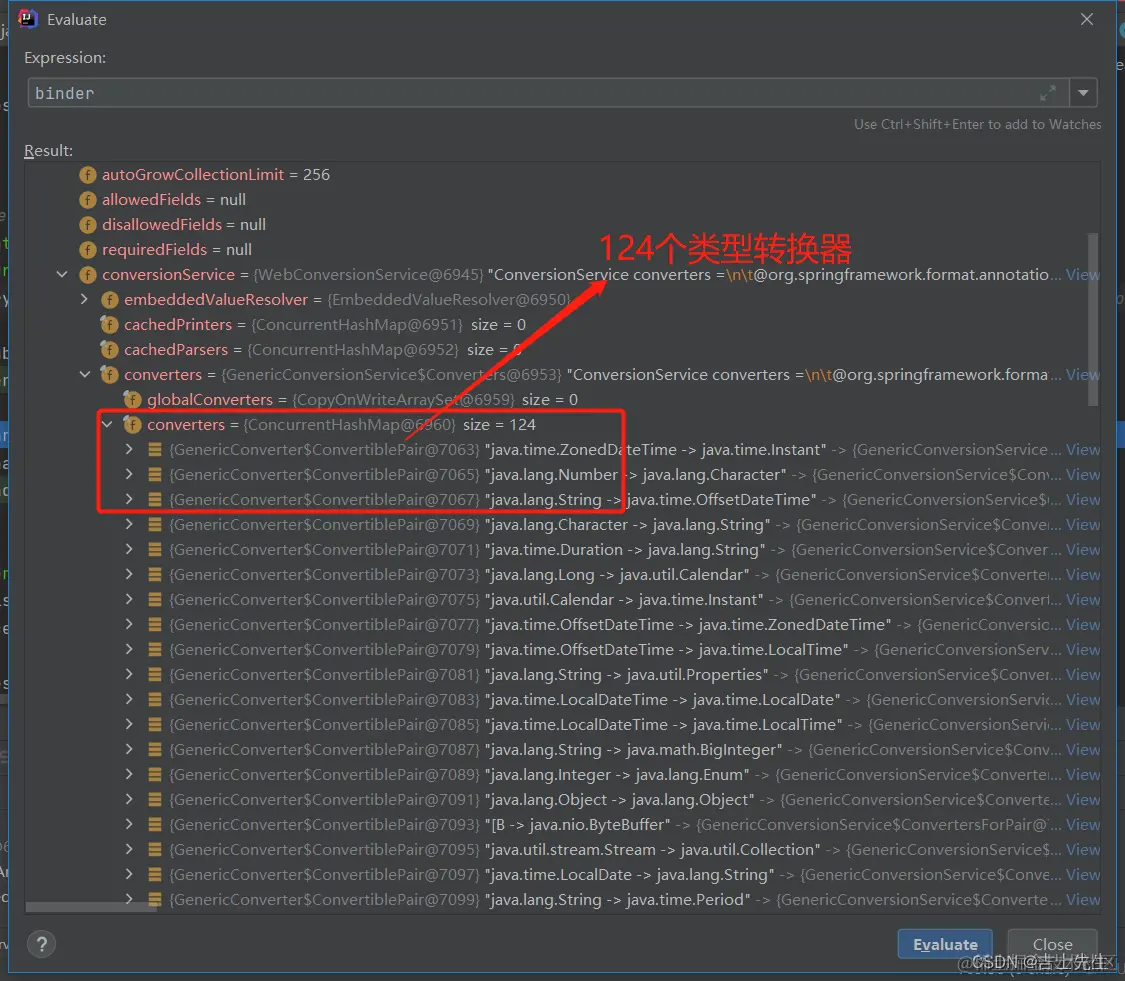Click field icon of autoGrowCollectionLimit
The width and height of the screenshot is (1125, 981).
click(88, 174)
